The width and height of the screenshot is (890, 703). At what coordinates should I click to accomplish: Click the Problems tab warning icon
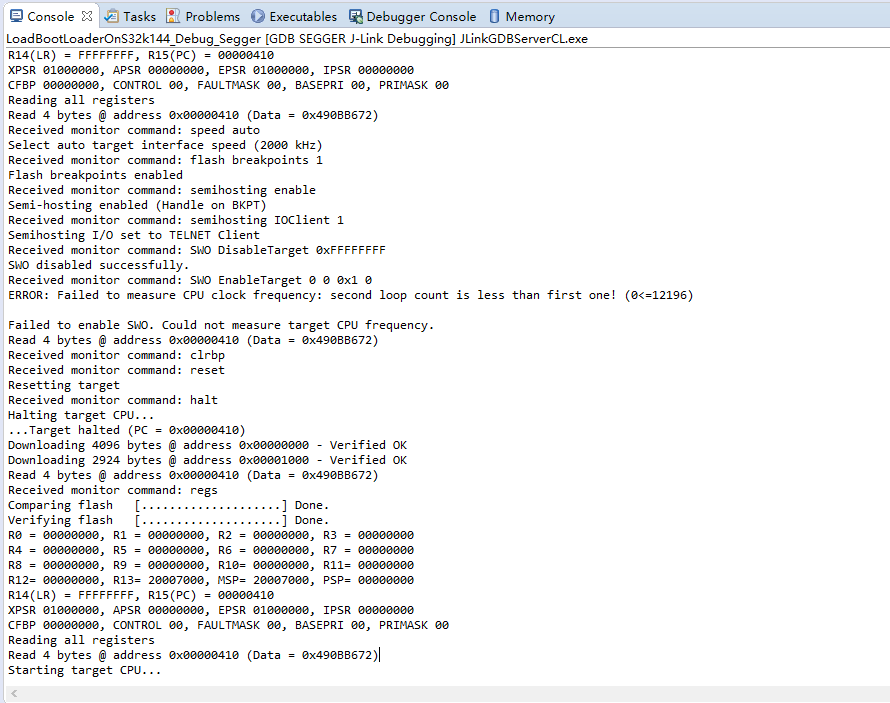click(173, 16)
